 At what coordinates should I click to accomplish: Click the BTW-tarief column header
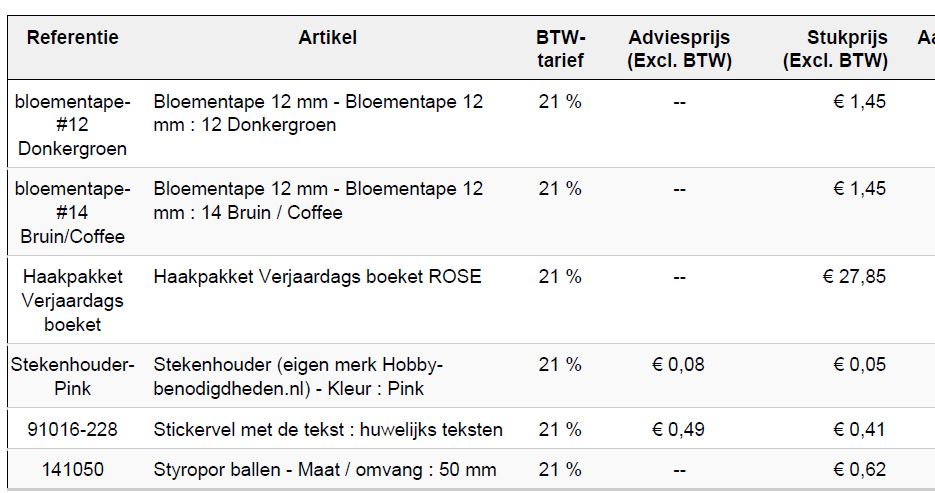coord(561,49)
